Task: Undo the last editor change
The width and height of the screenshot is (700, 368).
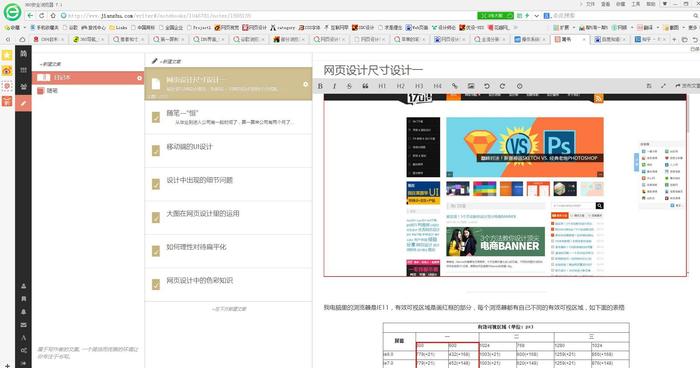Action: [487, 86]
